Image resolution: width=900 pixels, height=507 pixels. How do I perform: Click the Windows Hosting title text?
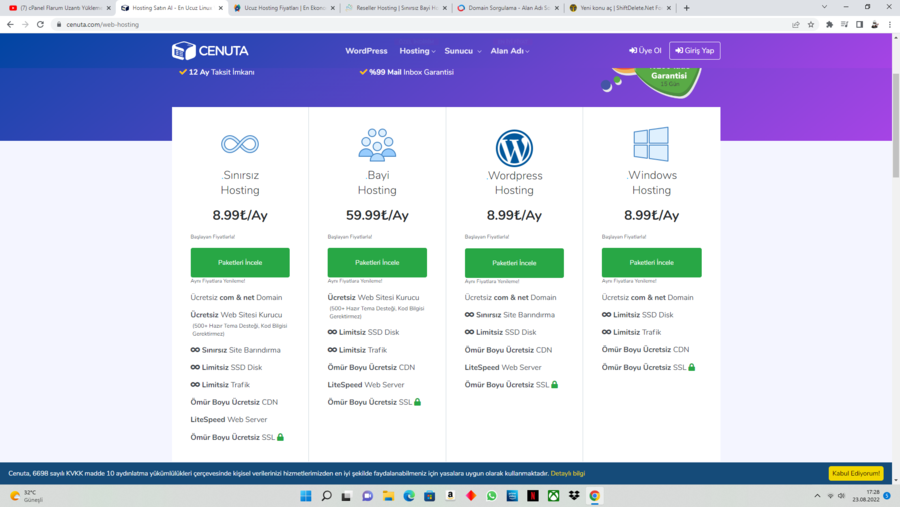pos(651,183)
